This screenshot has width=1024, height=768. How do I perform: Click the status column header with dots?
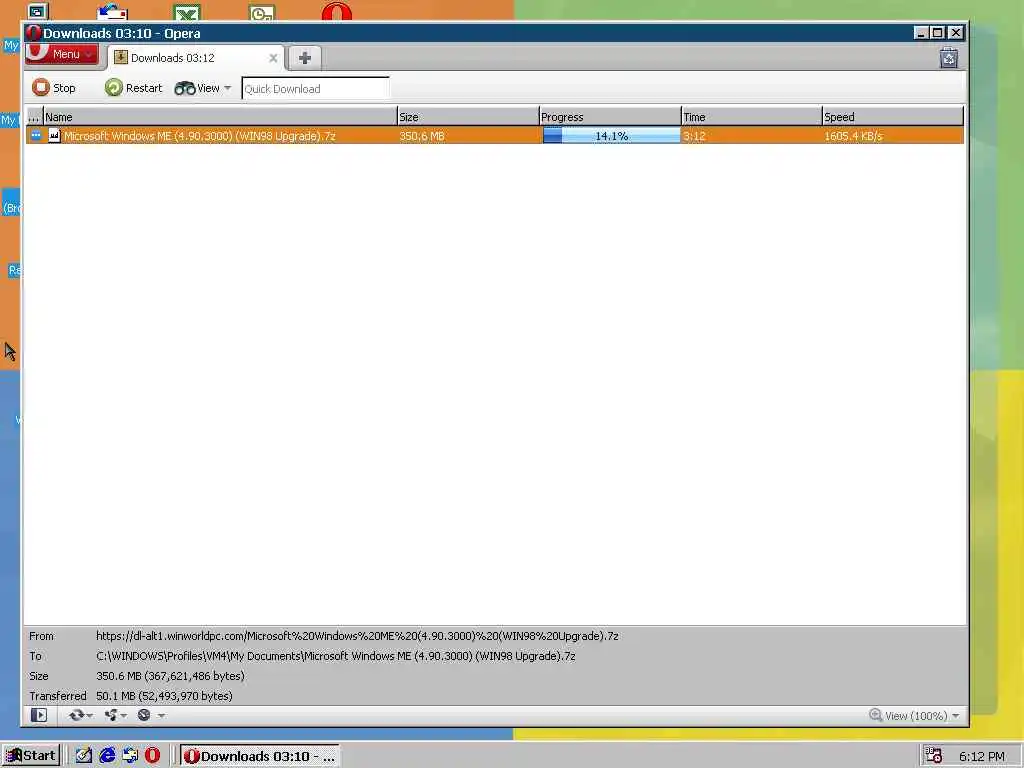pyautogui.click(x=34, y=117)
